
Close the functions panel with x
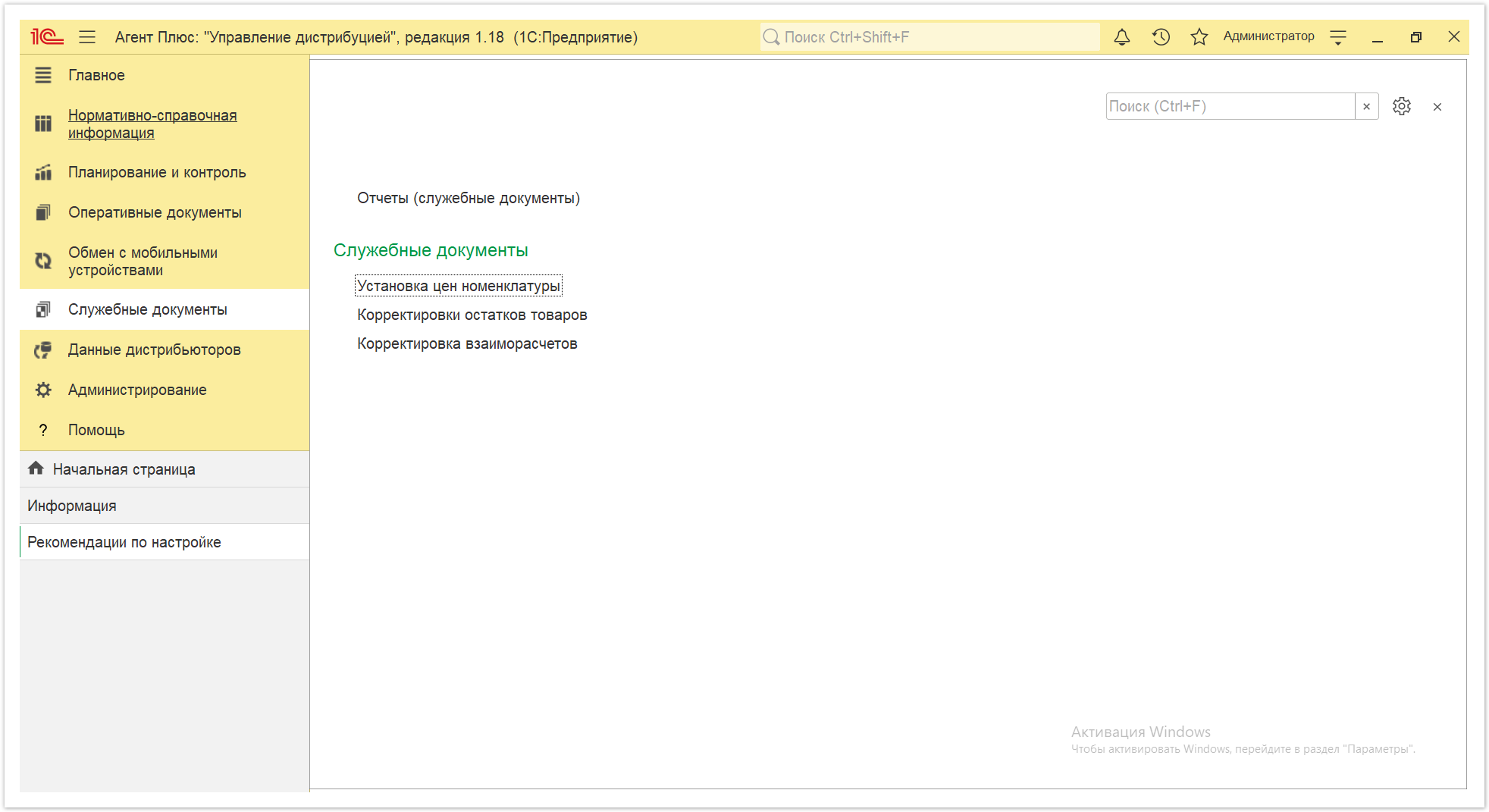point(1437,107)
